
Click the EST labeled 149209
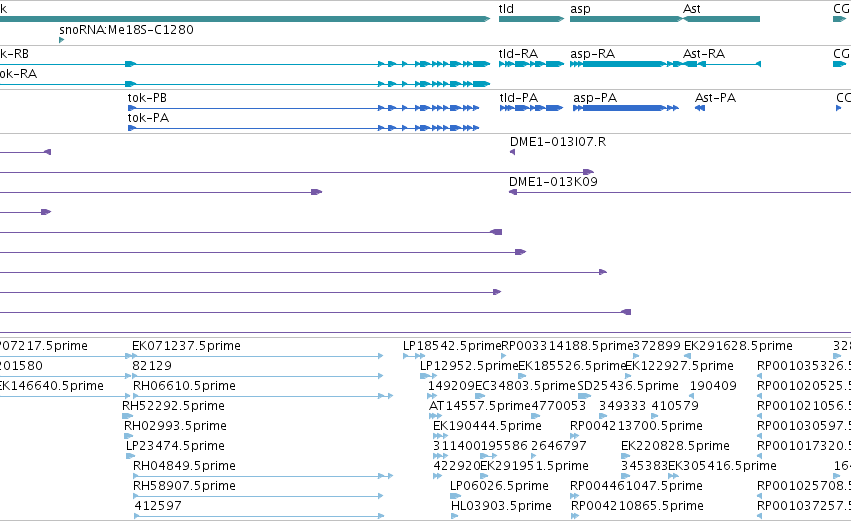click(451, 386)
